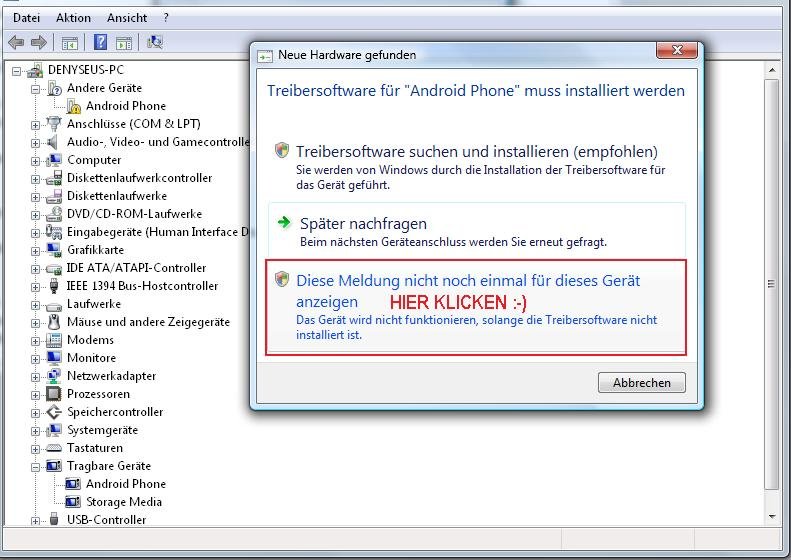Select the Systemgeräte tree label

pyautogui.click(x=102, y=430)
